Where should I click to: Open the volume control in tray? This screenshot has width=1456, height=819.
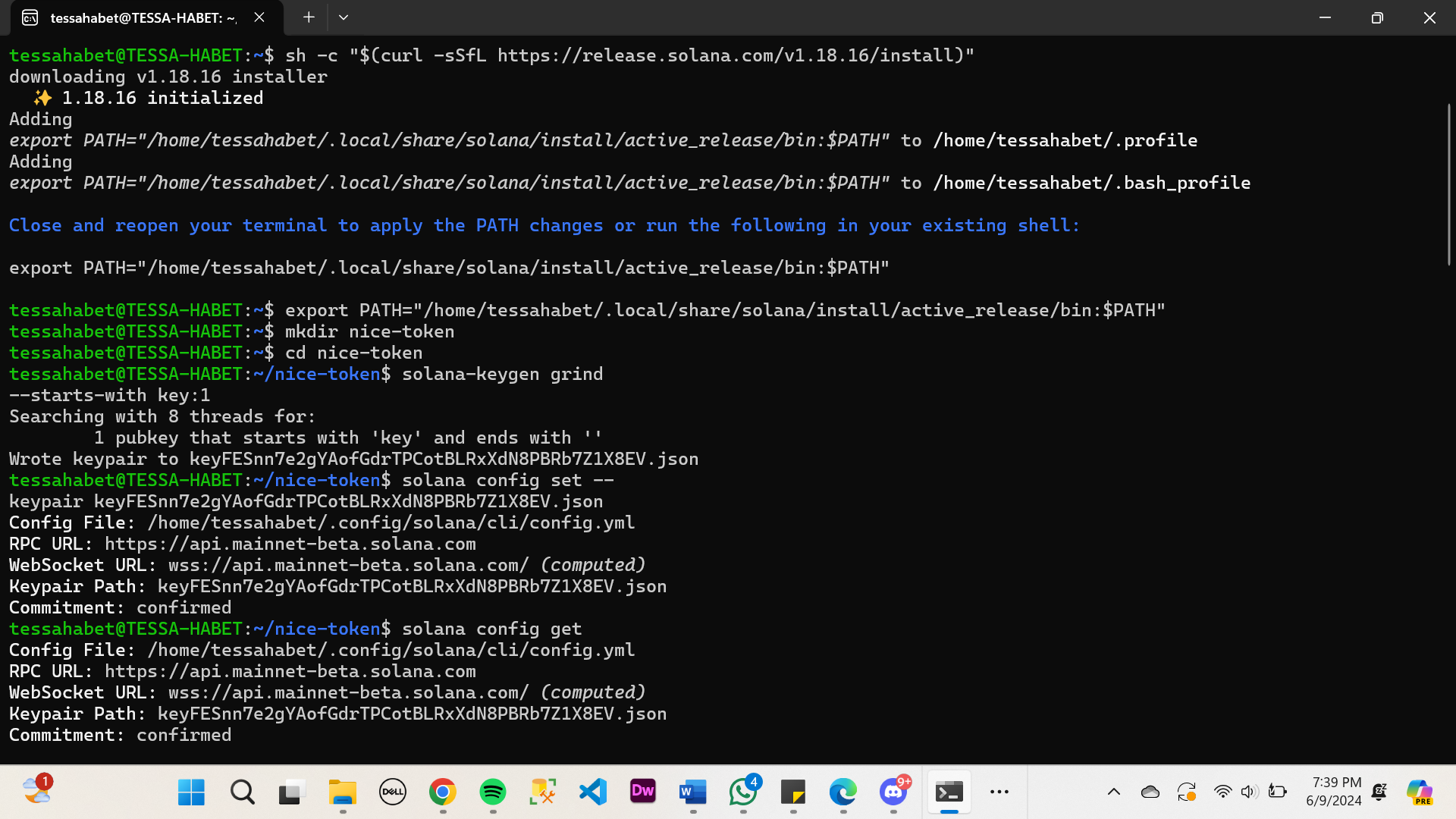[1249, 792]
